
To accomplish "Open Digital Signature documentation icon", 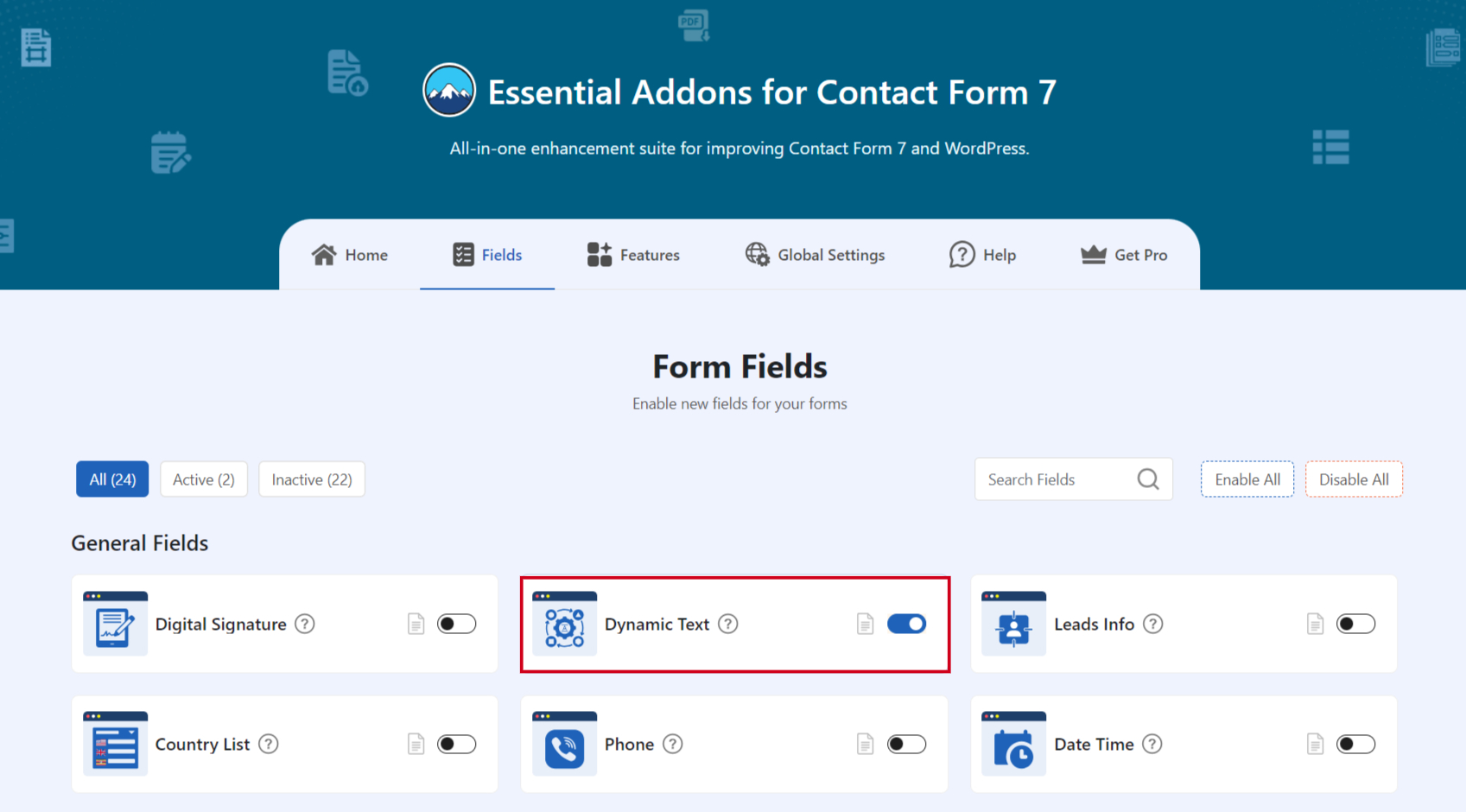I will pos(416,624).
